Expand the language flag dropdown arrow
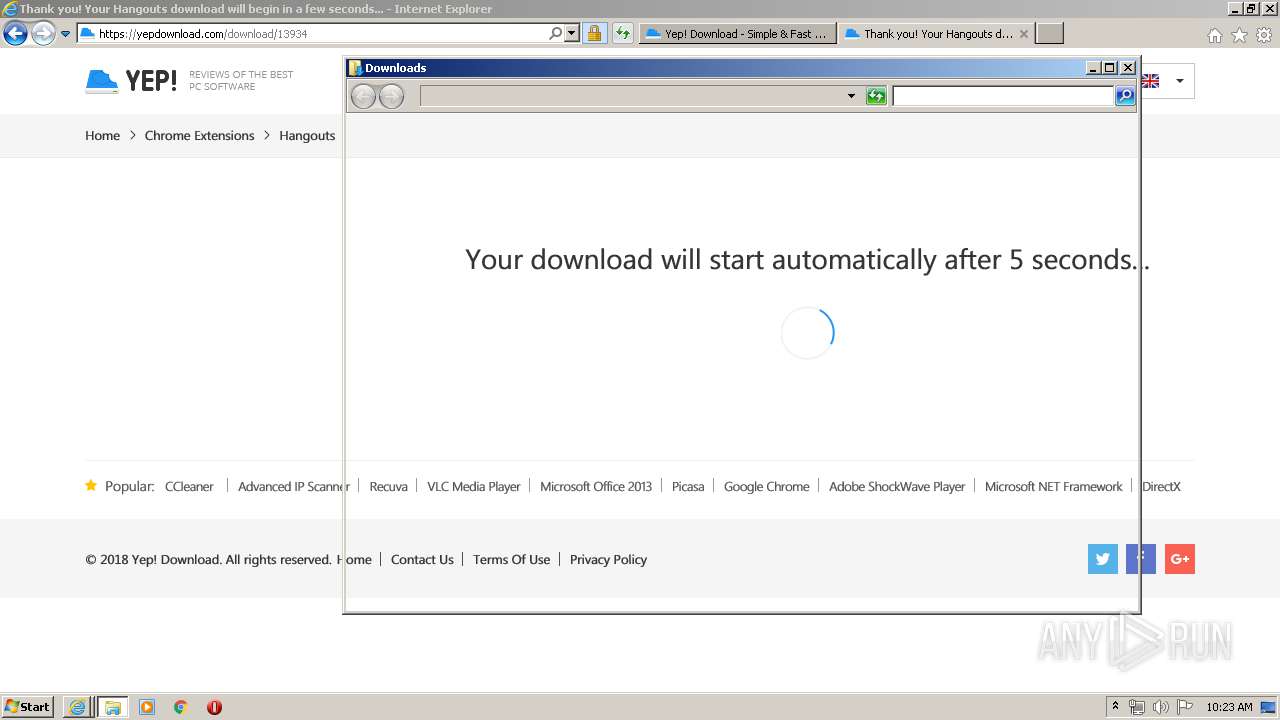1280x720 pixels. click(1179, 81)
